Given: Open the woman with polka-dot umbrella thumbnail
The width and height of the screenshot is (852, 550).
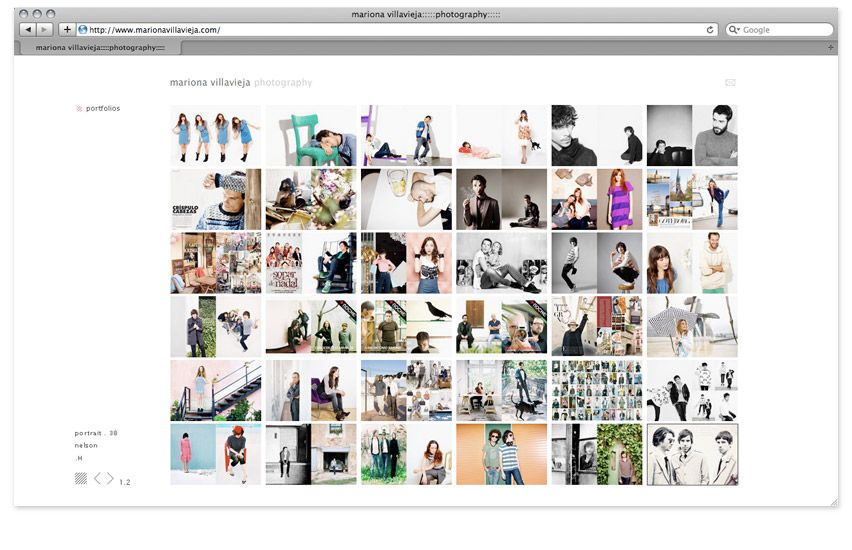Looking at the screenshot, I should pyautogui.click(x=692, y=327).
